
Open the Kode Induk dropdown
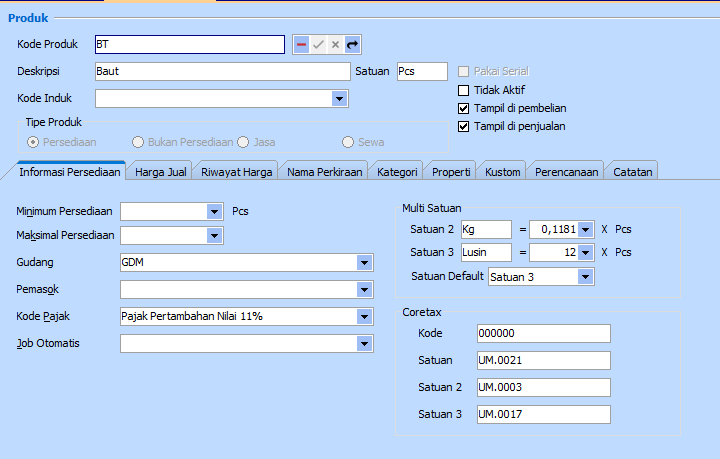coord(339,99)
